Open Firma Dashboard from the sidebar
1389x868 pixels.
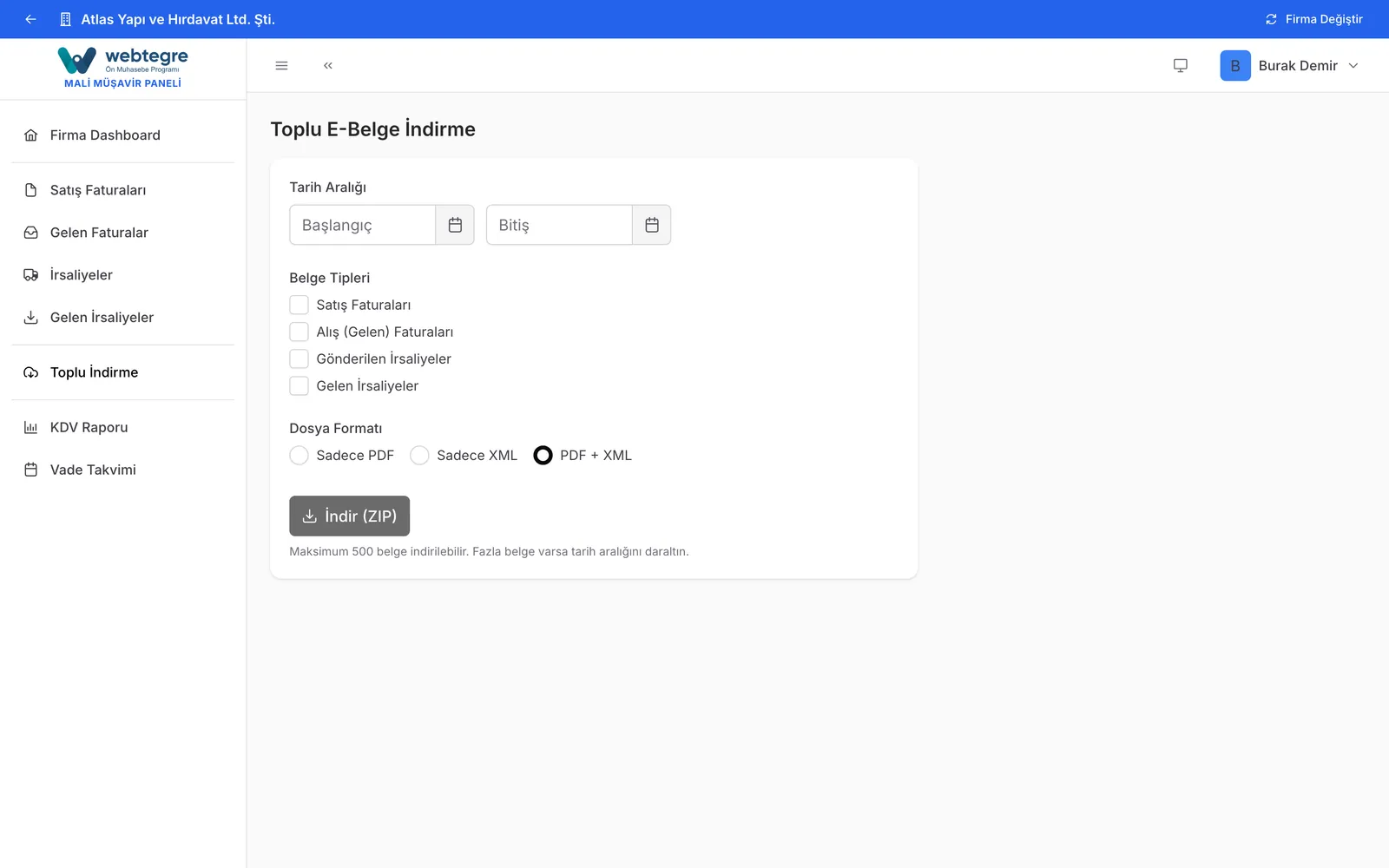coord(123,135)
